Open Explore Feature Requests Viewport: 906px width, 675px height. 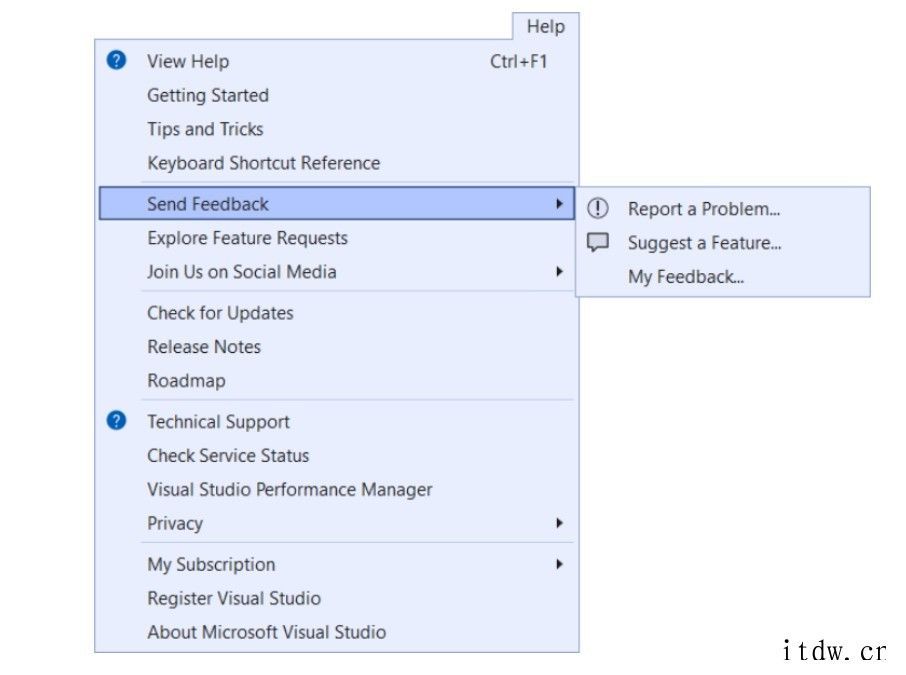point(337,238)
